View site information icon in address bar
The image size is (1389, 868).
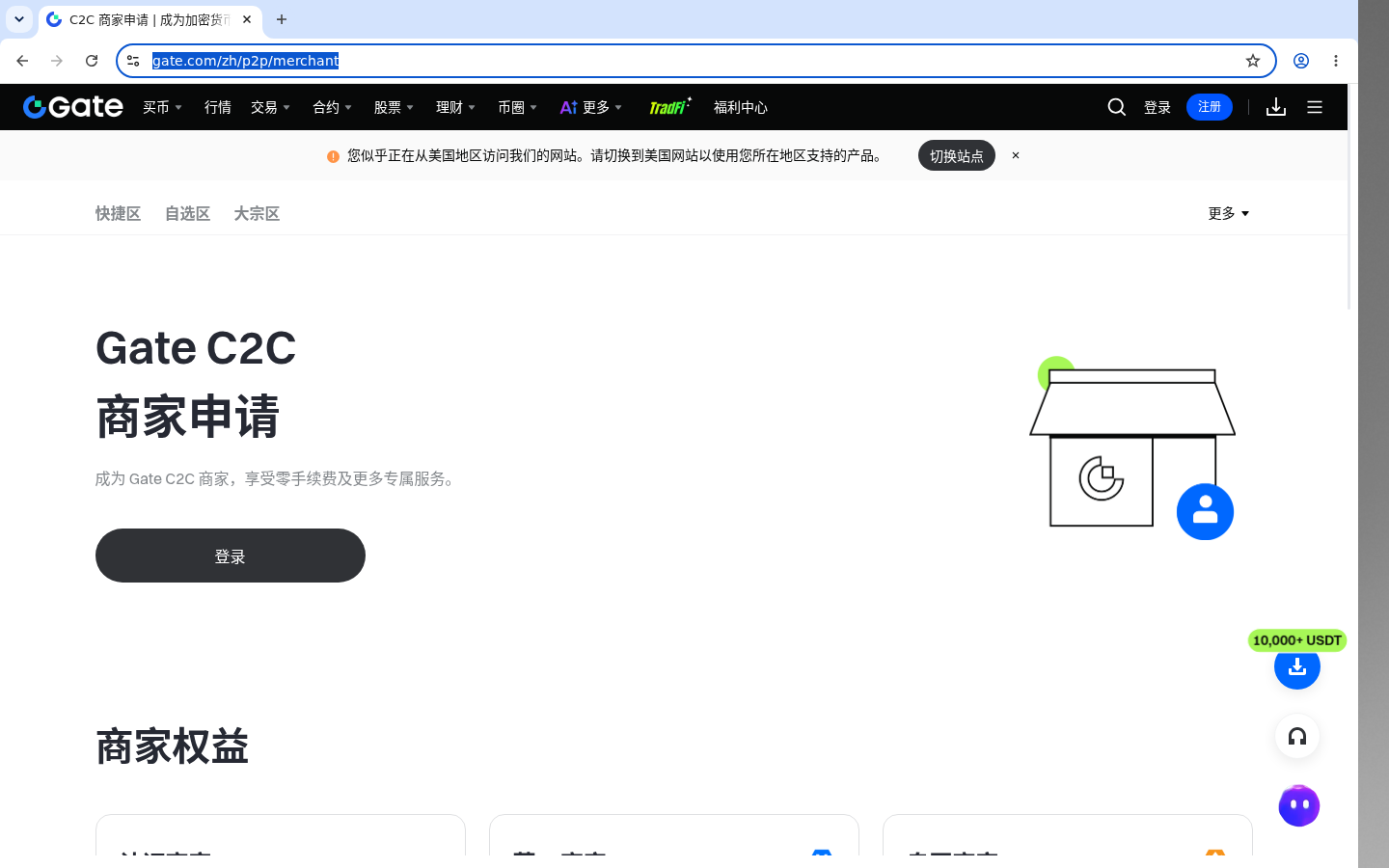point(133,61)
